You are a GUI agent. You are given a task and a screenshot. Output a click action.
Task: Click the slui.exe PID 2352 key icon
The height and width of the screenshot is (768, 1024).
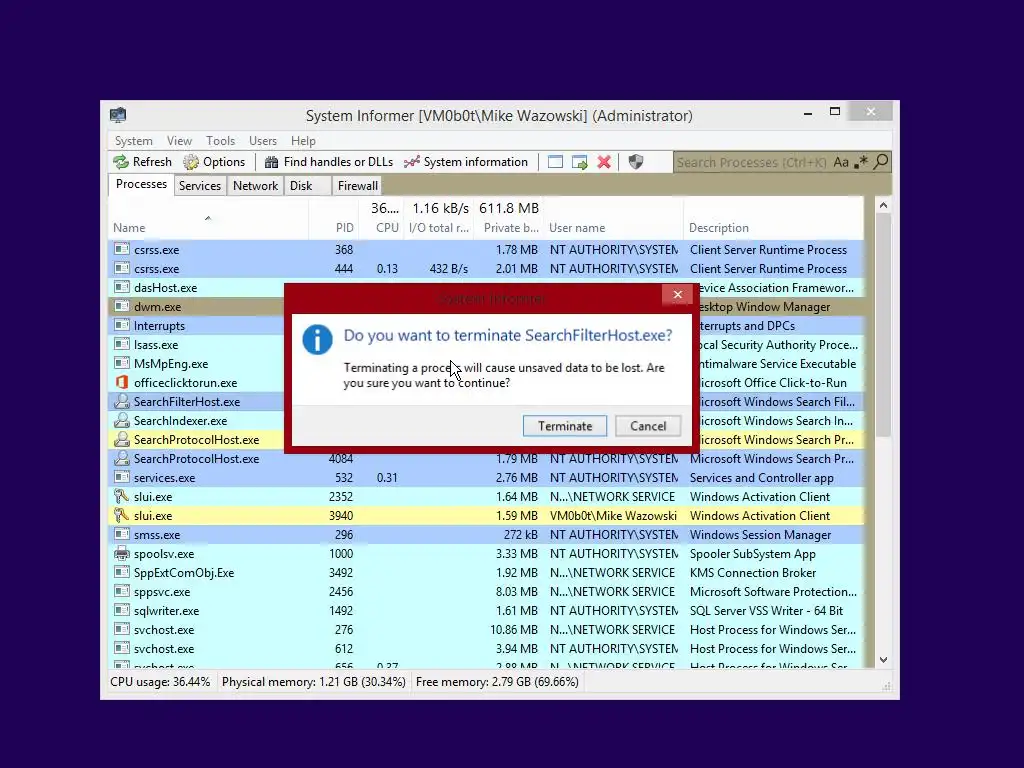121,496
